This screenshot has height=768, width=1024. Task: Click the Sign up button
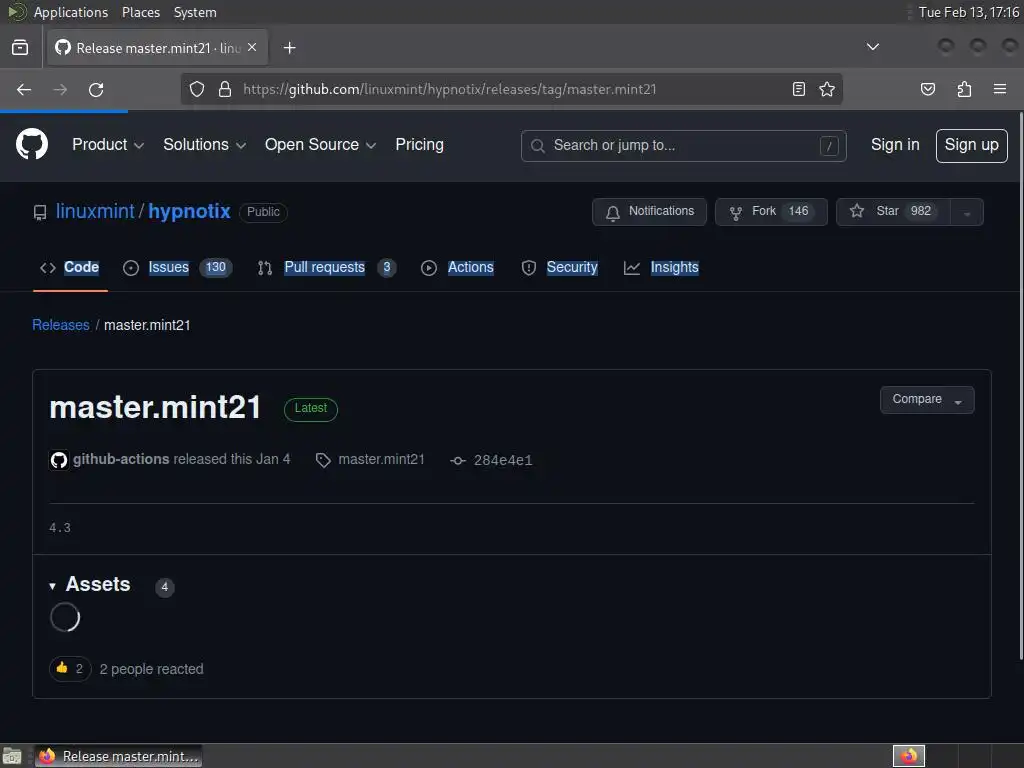(x=971, y=146)
